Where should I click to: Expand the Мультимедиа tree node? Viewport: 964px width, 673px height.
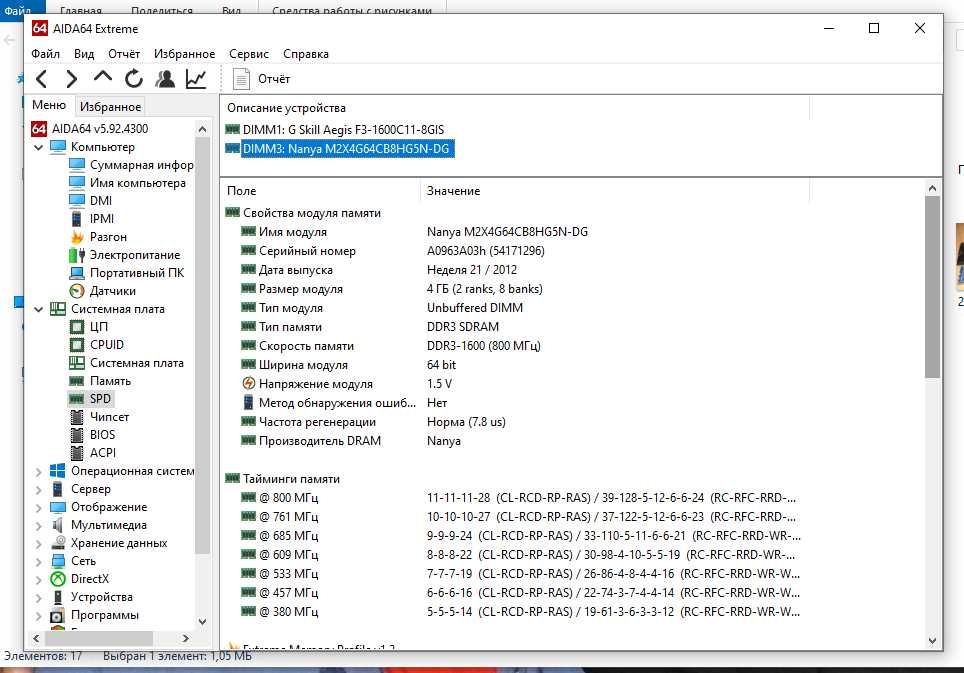38,525
